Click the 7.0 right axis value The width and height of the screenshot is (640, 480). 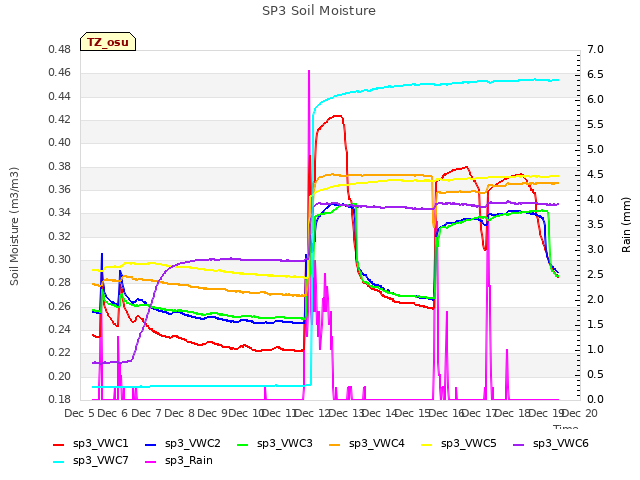point(595,49)
